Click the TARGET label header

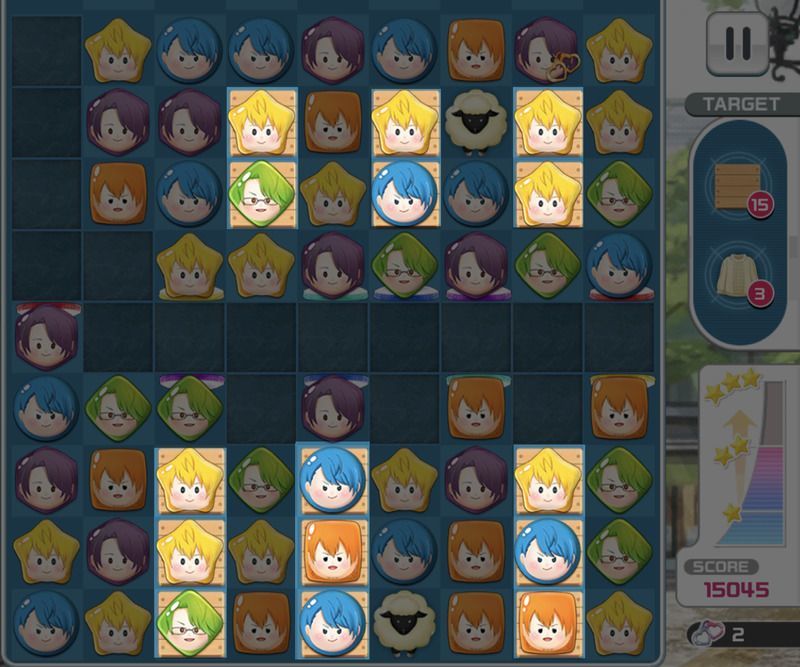(x=741, y=105)
